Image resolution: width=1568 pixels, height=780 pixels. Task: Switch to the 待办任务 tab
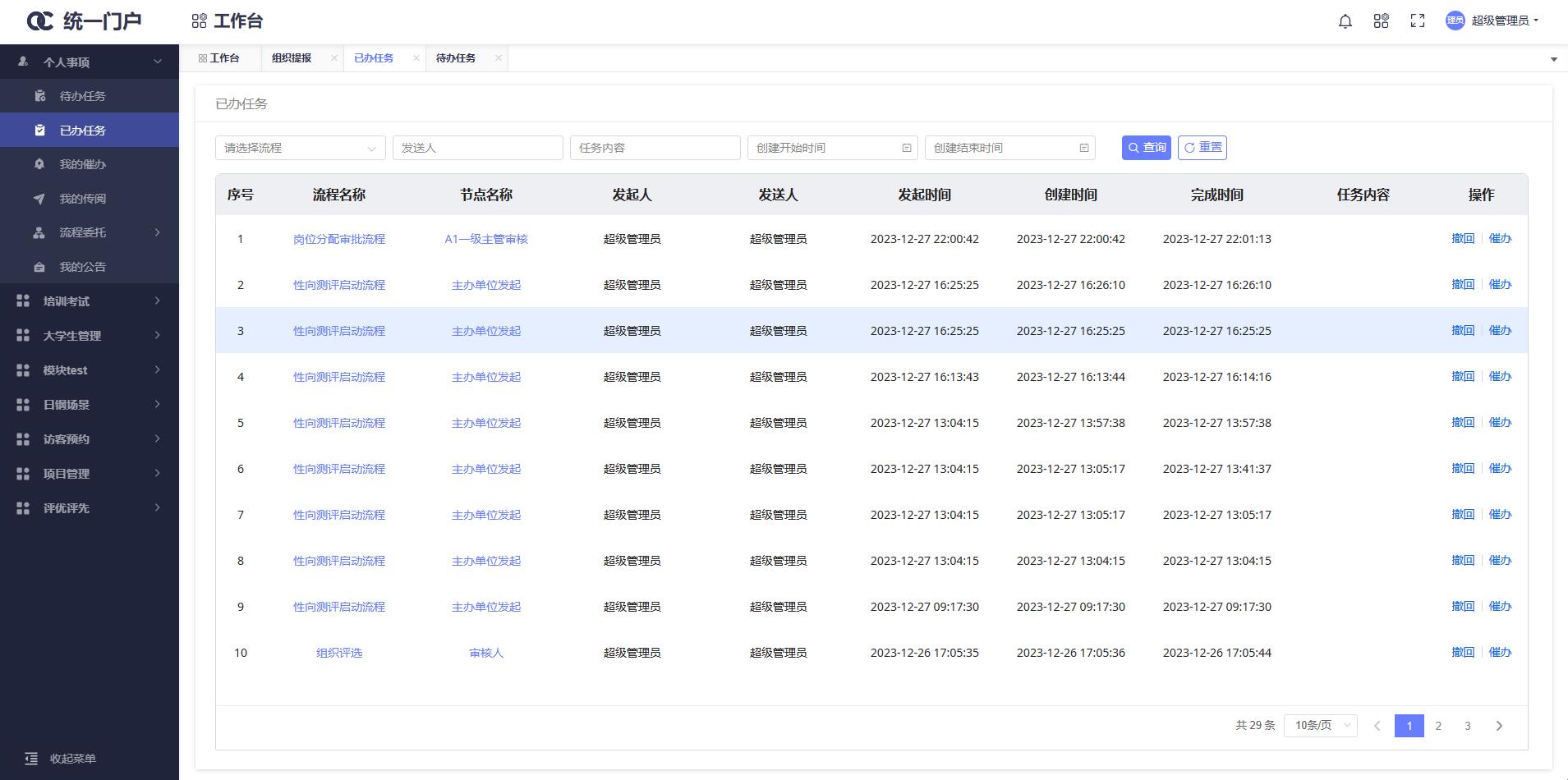tap(456, 58)
